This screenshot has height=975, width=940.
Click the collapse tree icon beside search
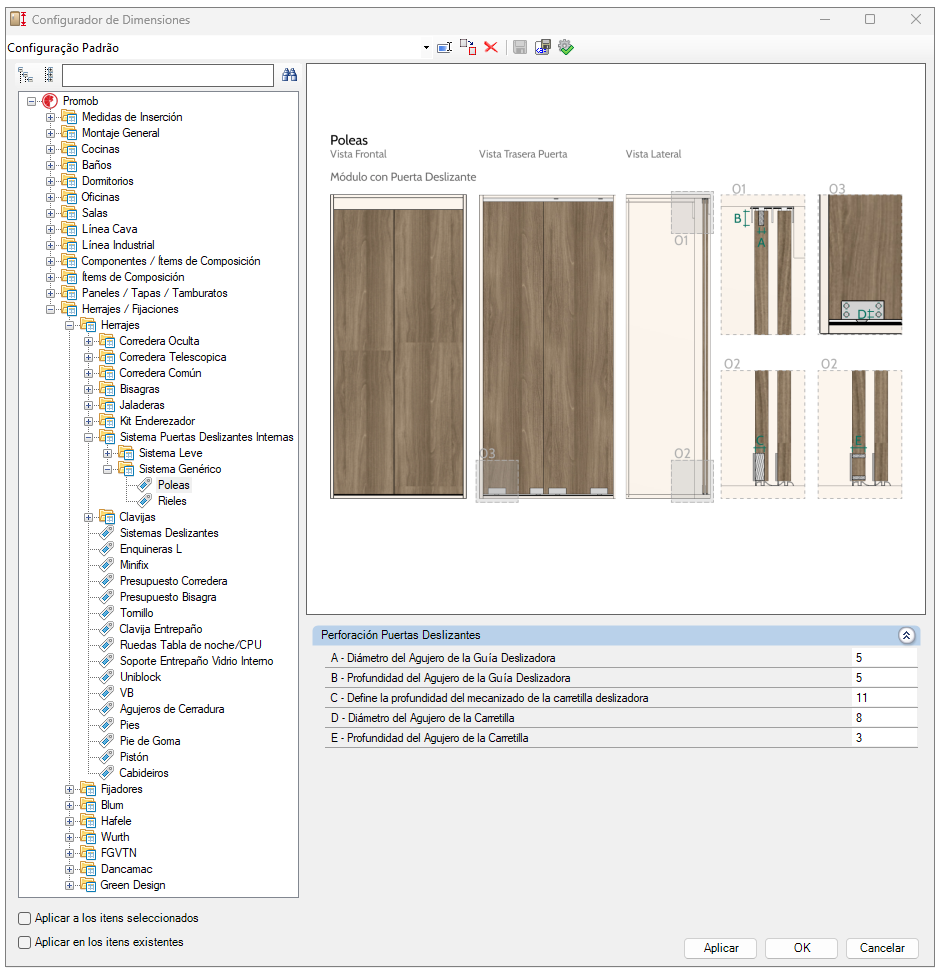(x=48, y=75)
